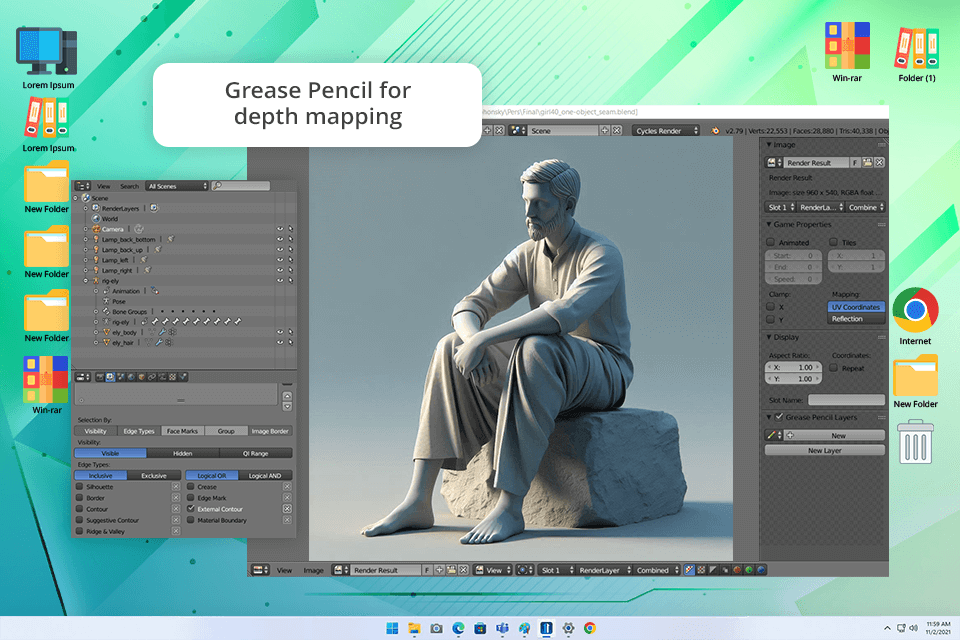
Task: Enable the Animated checkbox
Action: click(771, 242)
